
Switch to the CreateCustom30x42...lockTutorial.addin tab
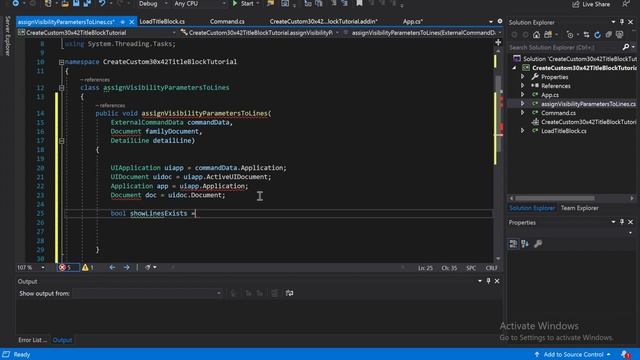(323, 21)
